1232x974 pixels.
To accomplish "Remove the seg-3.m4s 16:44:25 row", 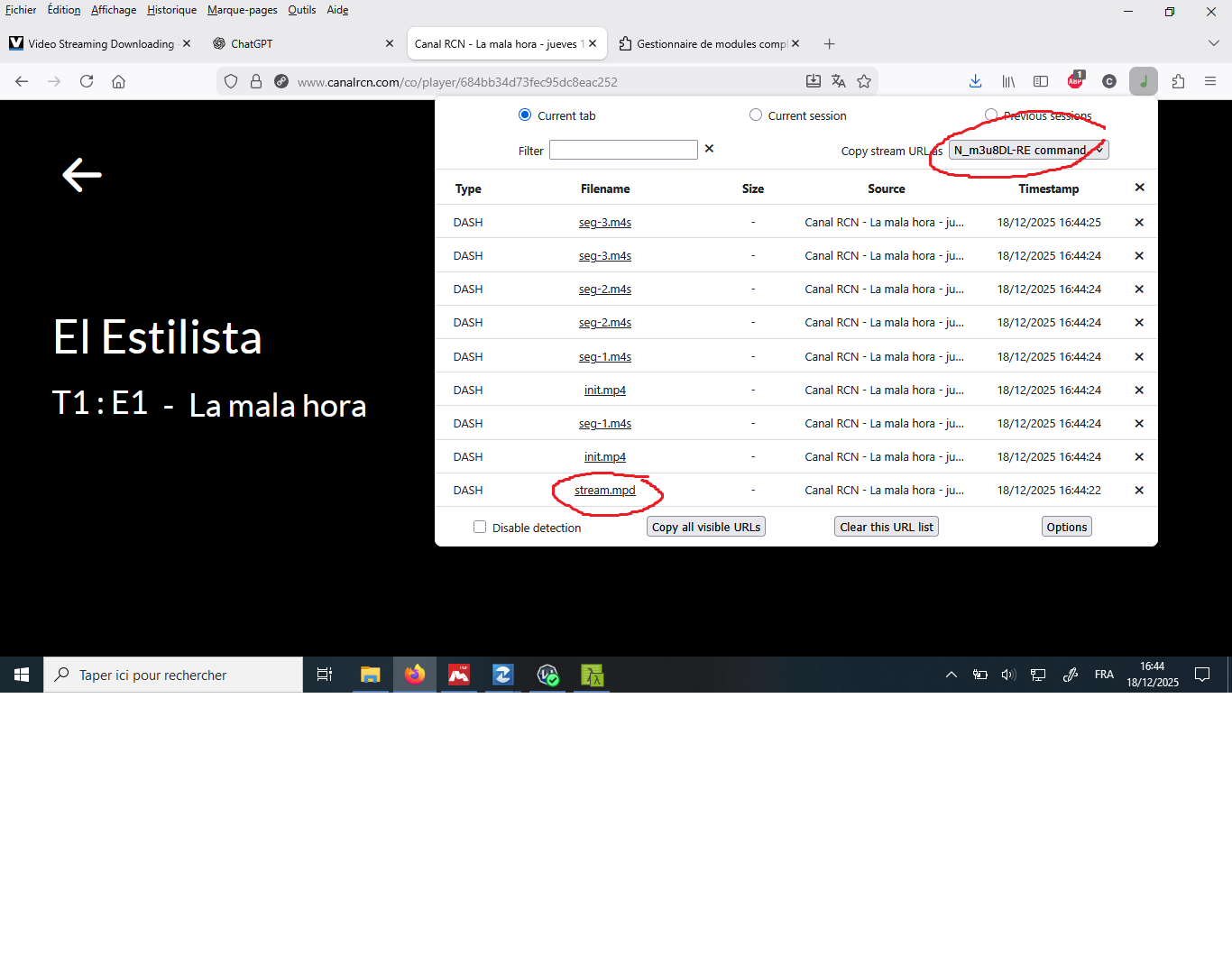I will pos(1139,223).
